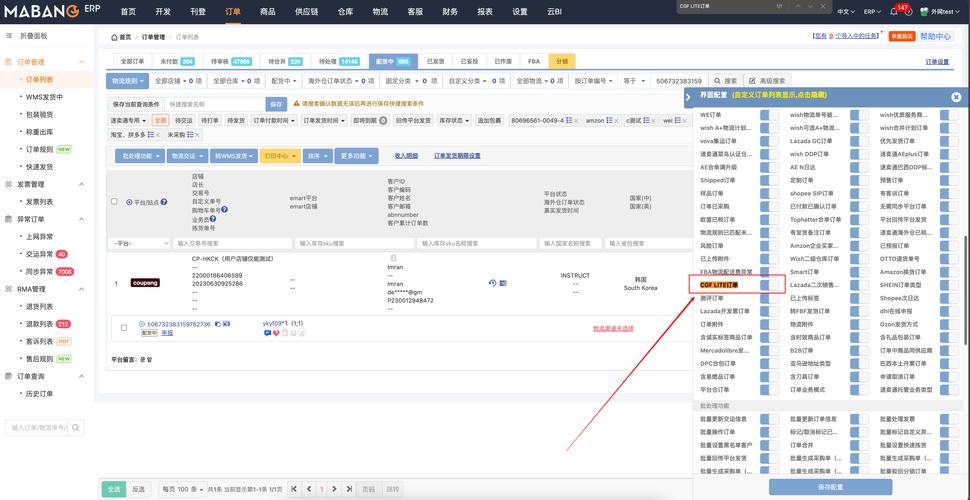Click the clock icon on 即将到期 filter
Image resolution: width=970 pixels, height=500 pixels.
coord(383,120)
